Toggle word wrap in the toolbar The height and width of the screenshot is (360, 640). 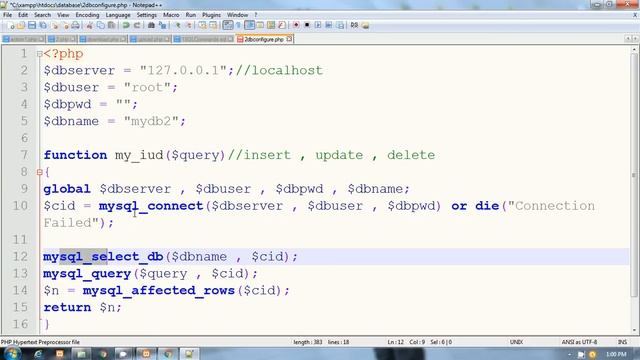pos(228,25)
